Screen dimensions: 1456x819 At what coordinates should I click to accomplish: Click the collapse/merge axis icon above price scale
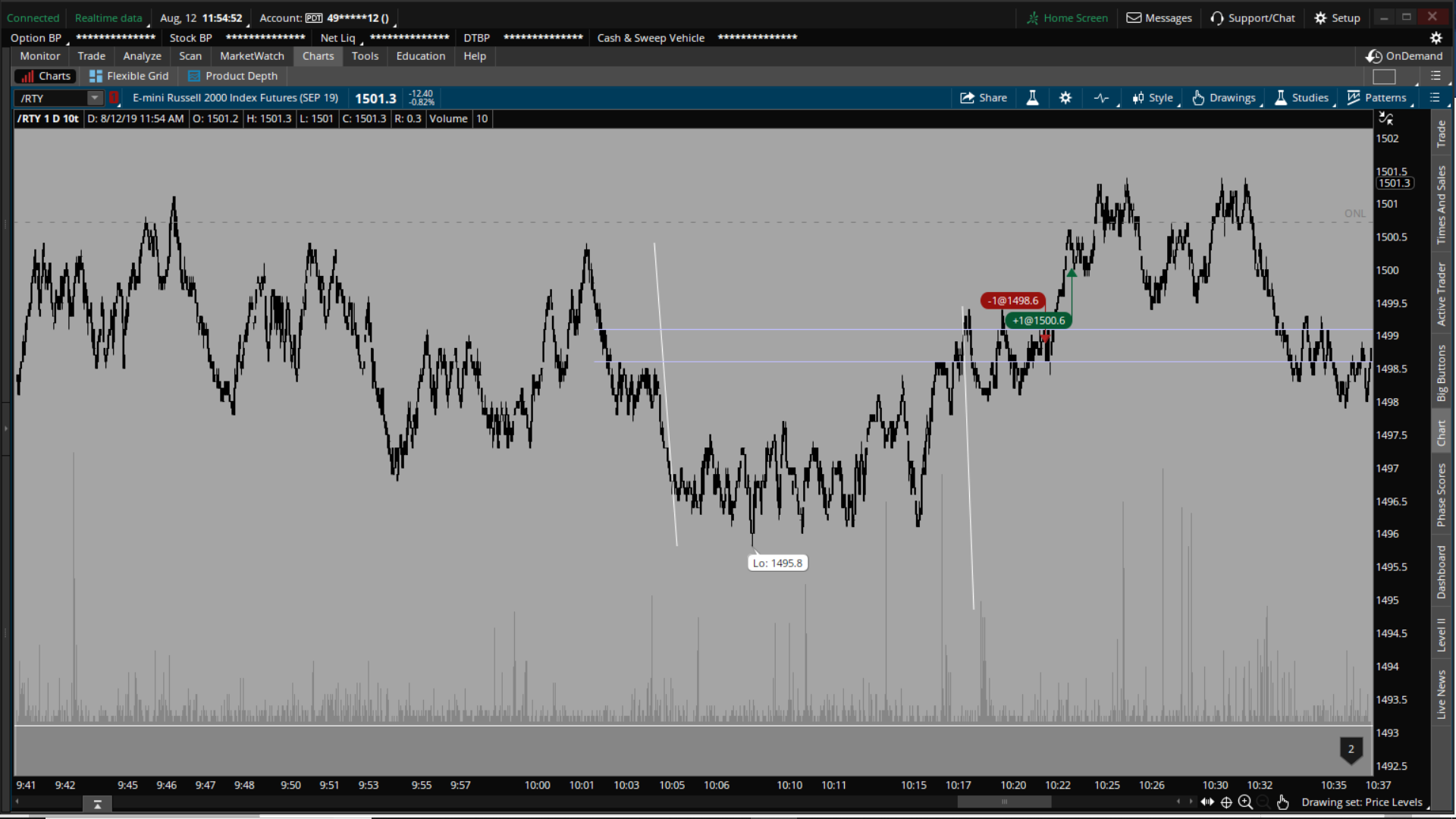coord(1385,118)
